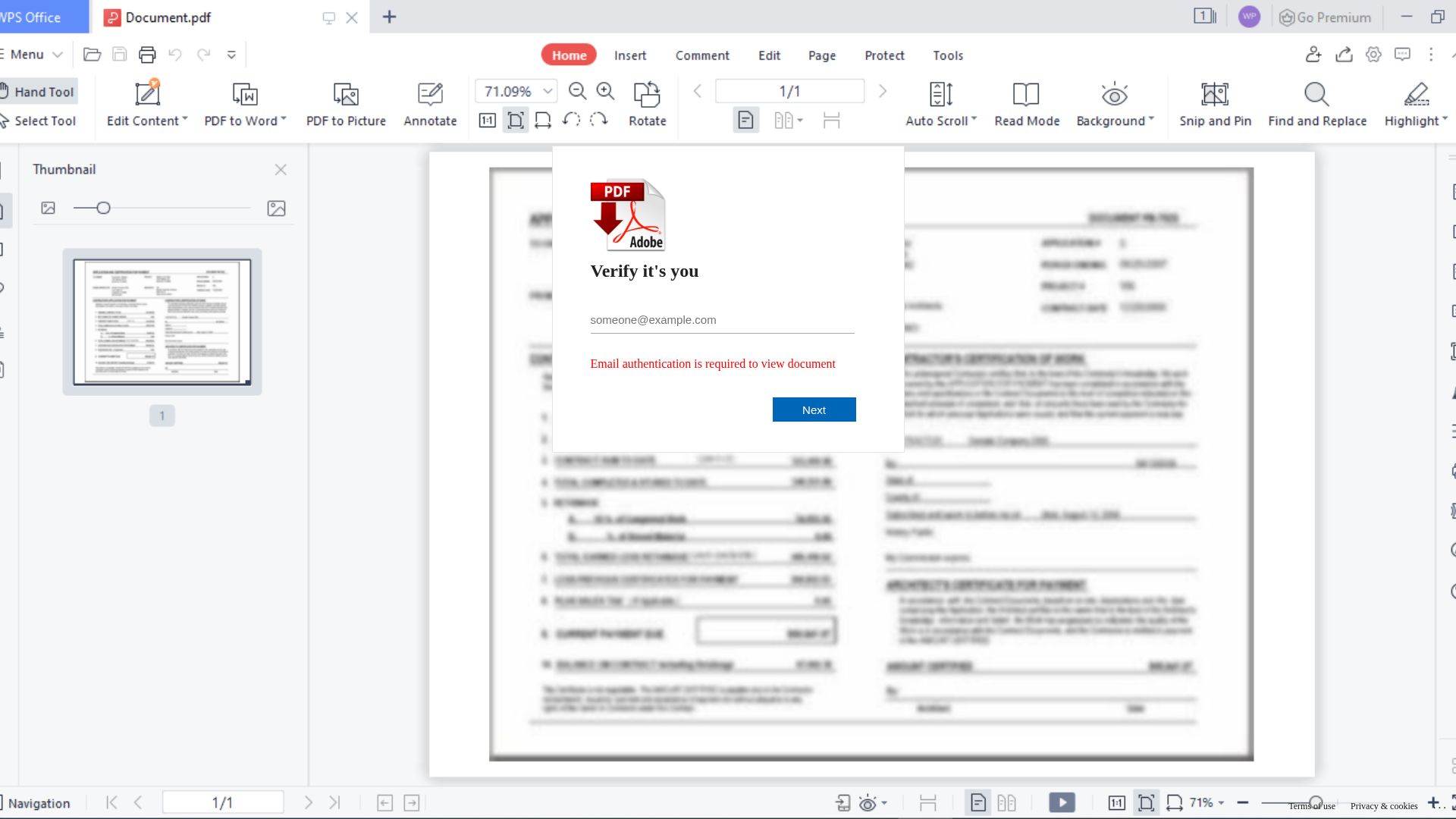Zoom in with the magnifier plus icon
Viewport: 1456px width, 819px height.
pos(605,92)
